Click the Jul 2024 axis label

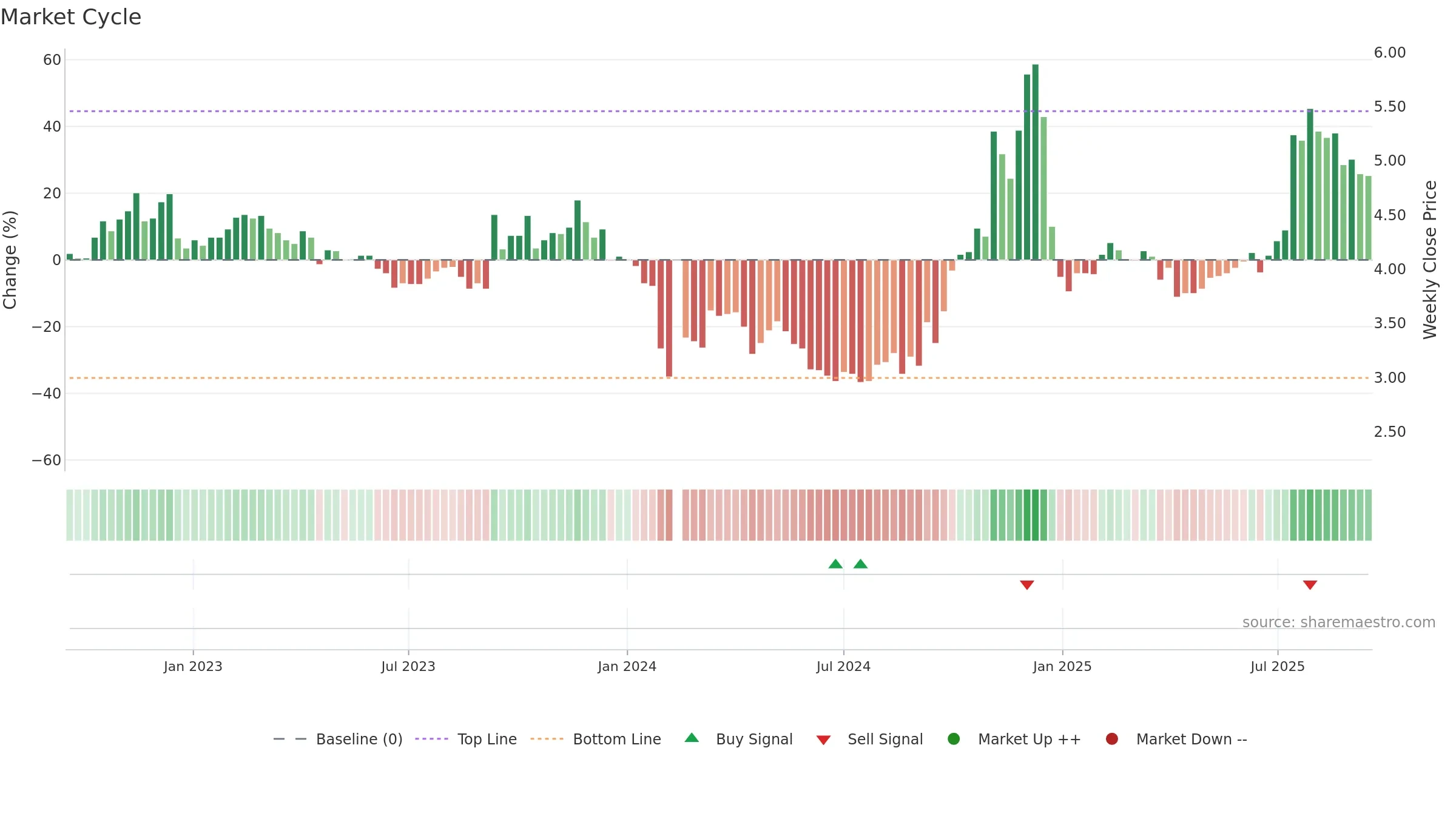843,667
